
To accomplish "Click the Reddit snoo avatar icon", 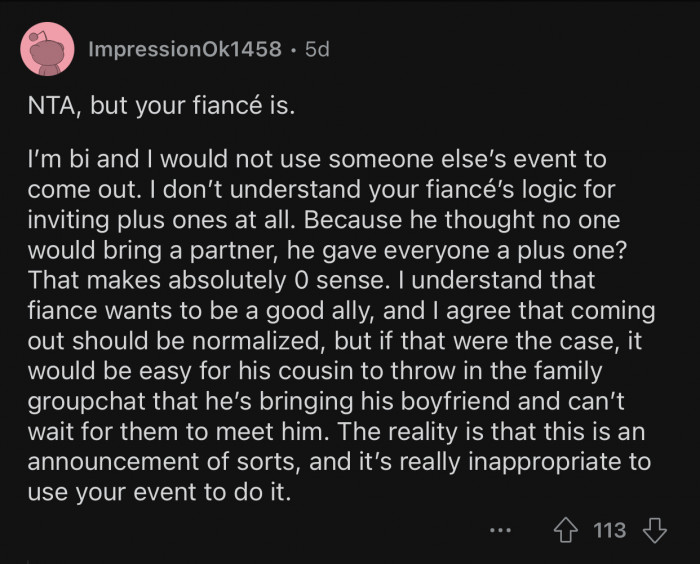I will click(46, 49).
